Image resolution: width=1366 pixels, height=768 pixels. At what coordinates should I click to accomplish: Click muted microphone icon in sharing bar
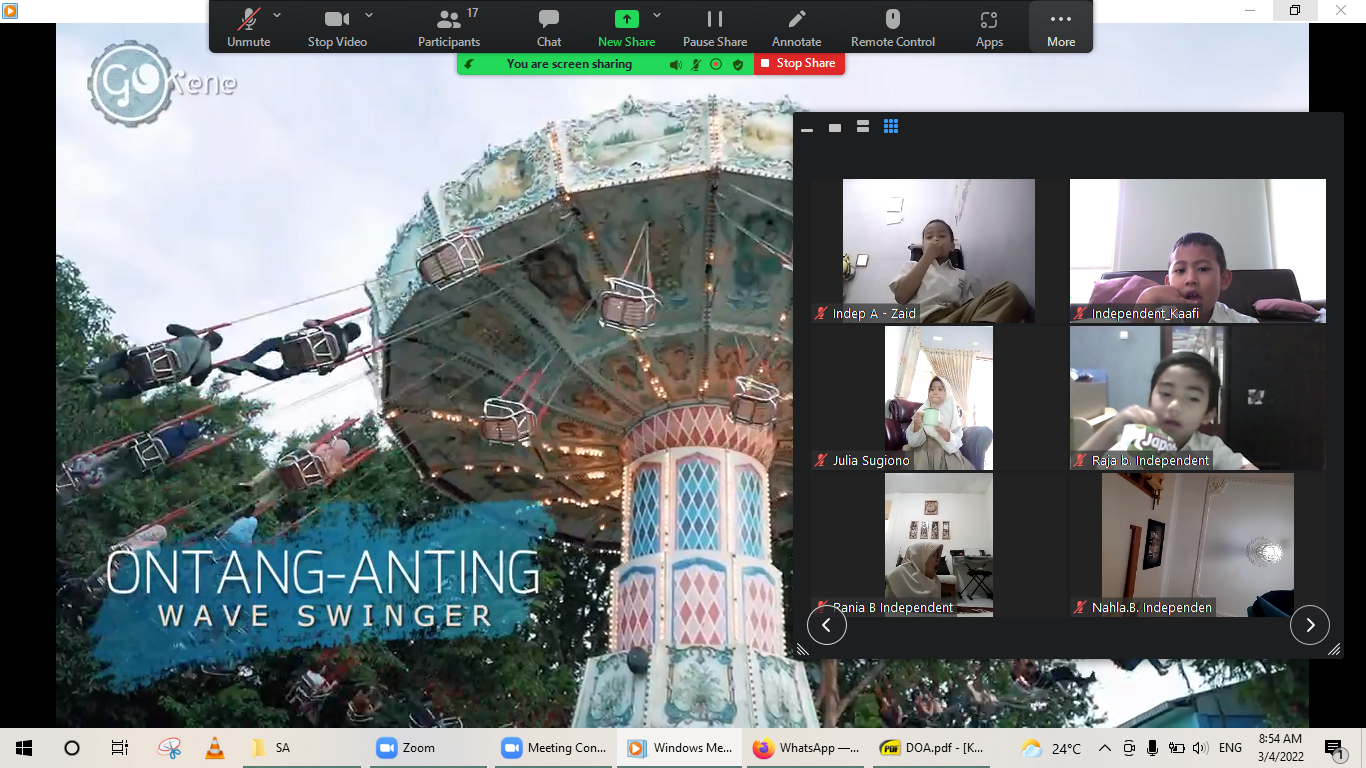point(696,64)
